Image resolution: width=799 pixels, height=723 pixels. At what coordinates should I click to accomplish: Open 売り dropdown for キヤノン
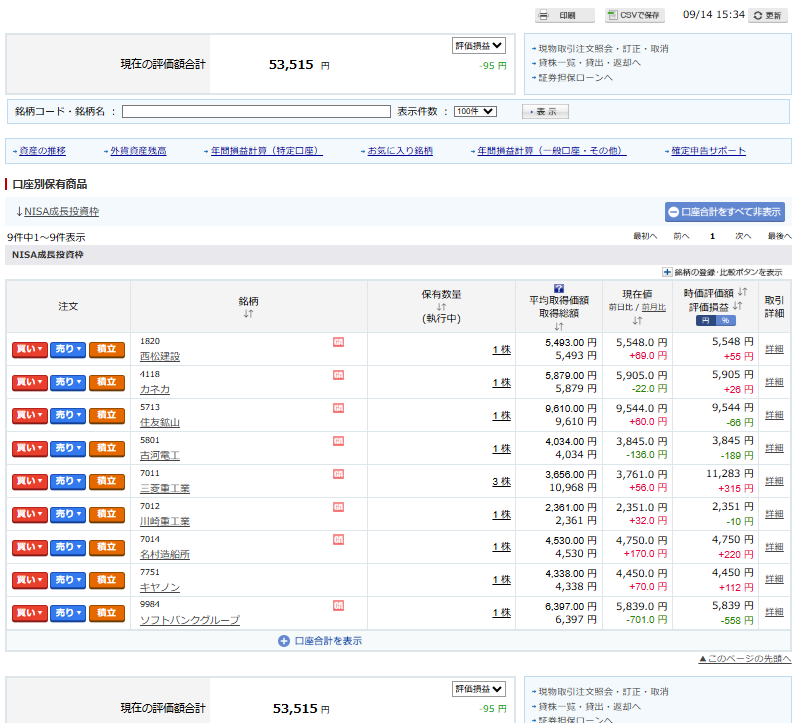(68, 580)
